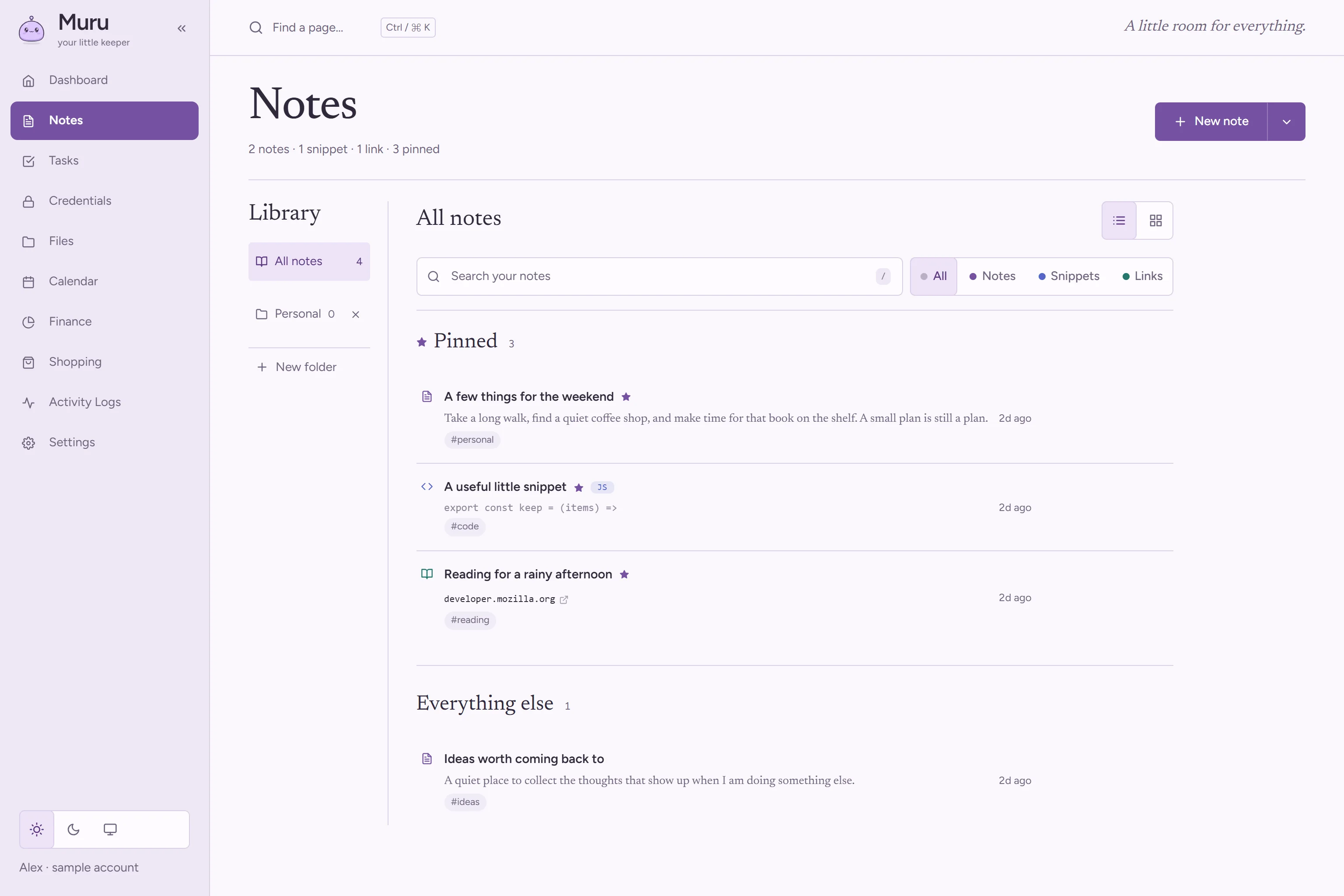Filter the list to Notes only

point(992,276)
